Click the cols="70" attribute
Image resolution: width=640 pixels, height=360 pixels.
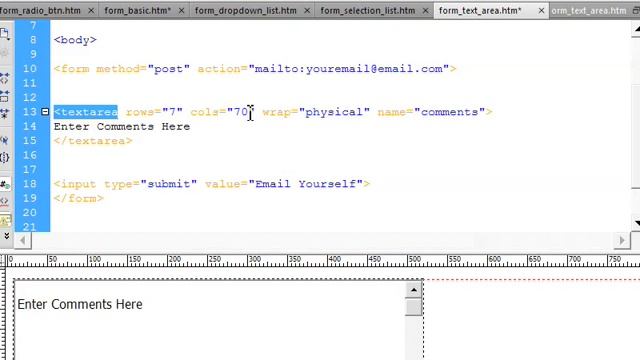tap(222, 112)
